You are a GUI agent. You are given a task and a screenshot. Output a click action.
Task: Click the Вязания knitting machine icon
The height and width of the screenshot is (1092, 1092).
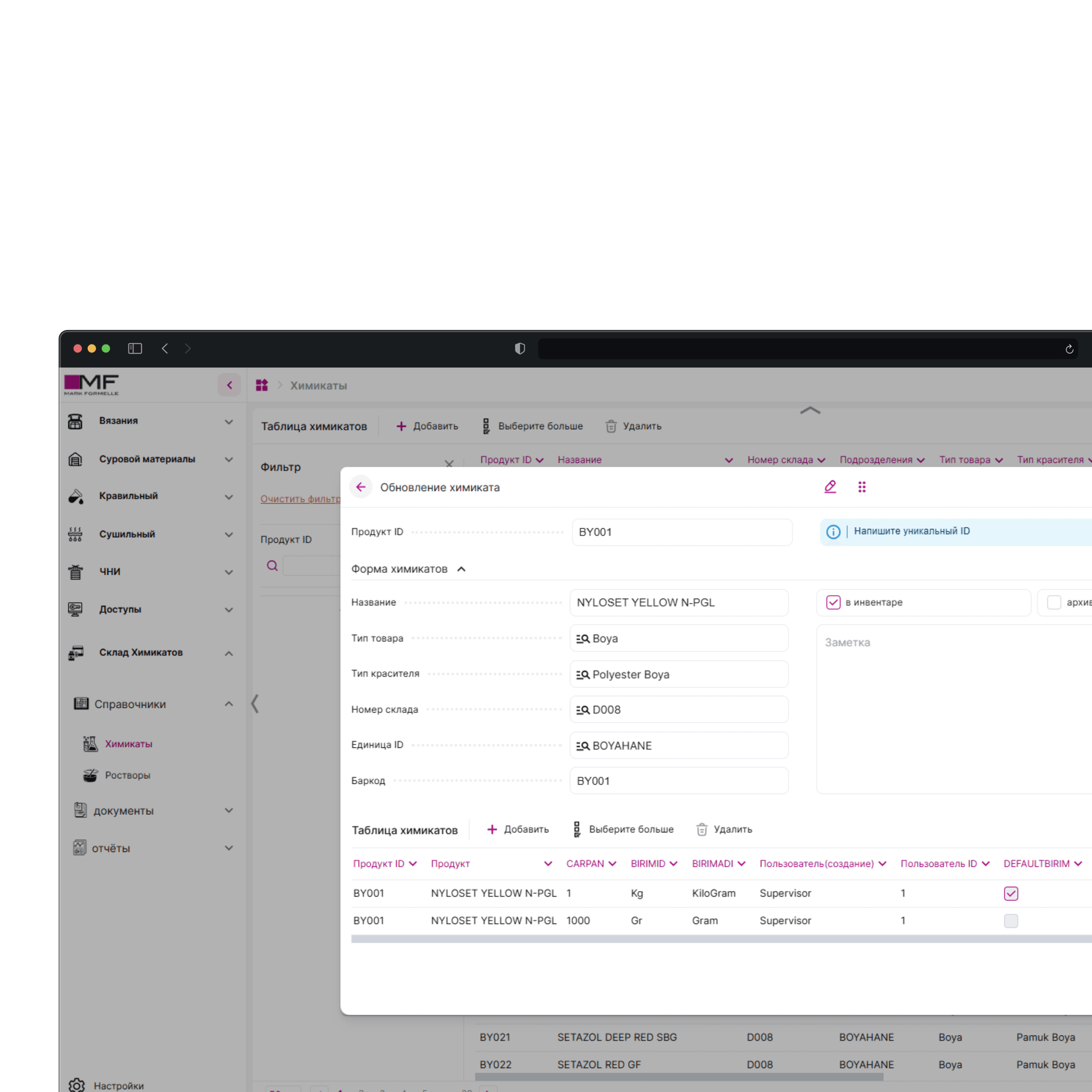(x=75, y=421)
